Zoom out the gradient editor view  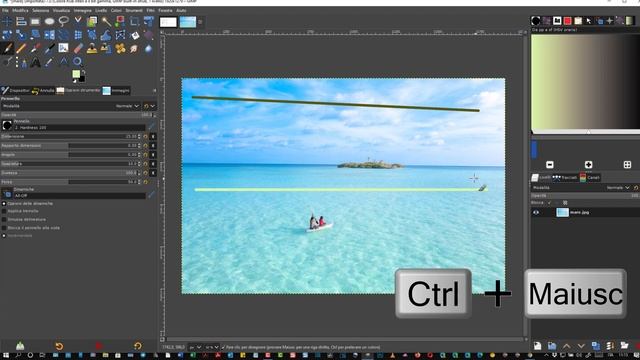pos(550,164)
